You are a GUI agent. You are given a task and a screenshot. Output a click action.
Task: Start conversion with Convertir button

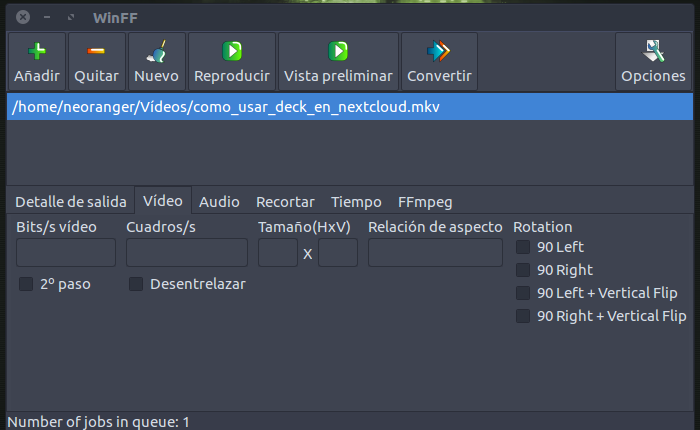pos(439,62)
